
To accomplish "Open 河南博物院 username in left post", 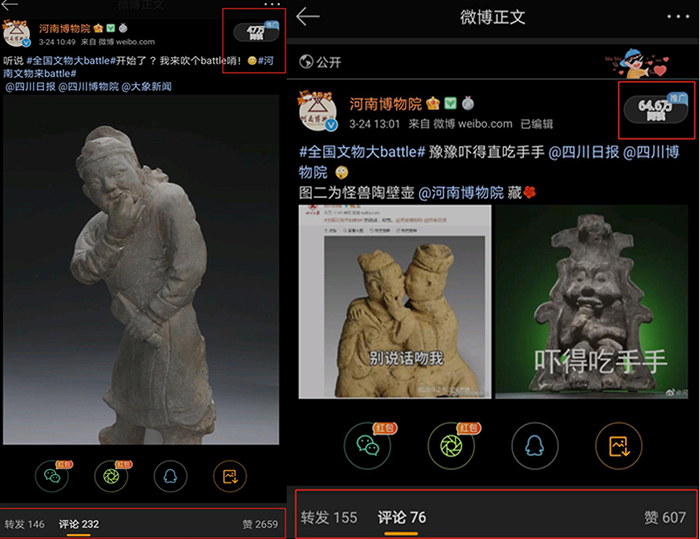I will click(64, 29).
